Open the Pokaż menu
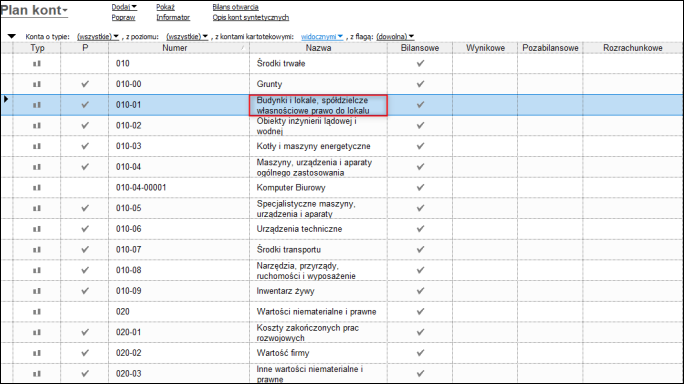 [x=165, y=7]
